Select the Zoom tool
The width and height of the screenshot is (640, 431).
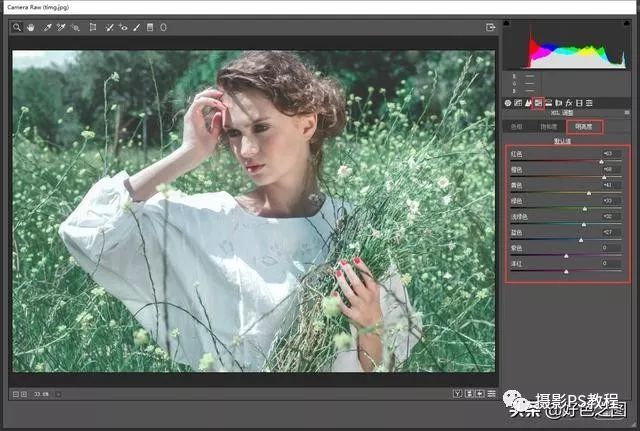point(17,27)
